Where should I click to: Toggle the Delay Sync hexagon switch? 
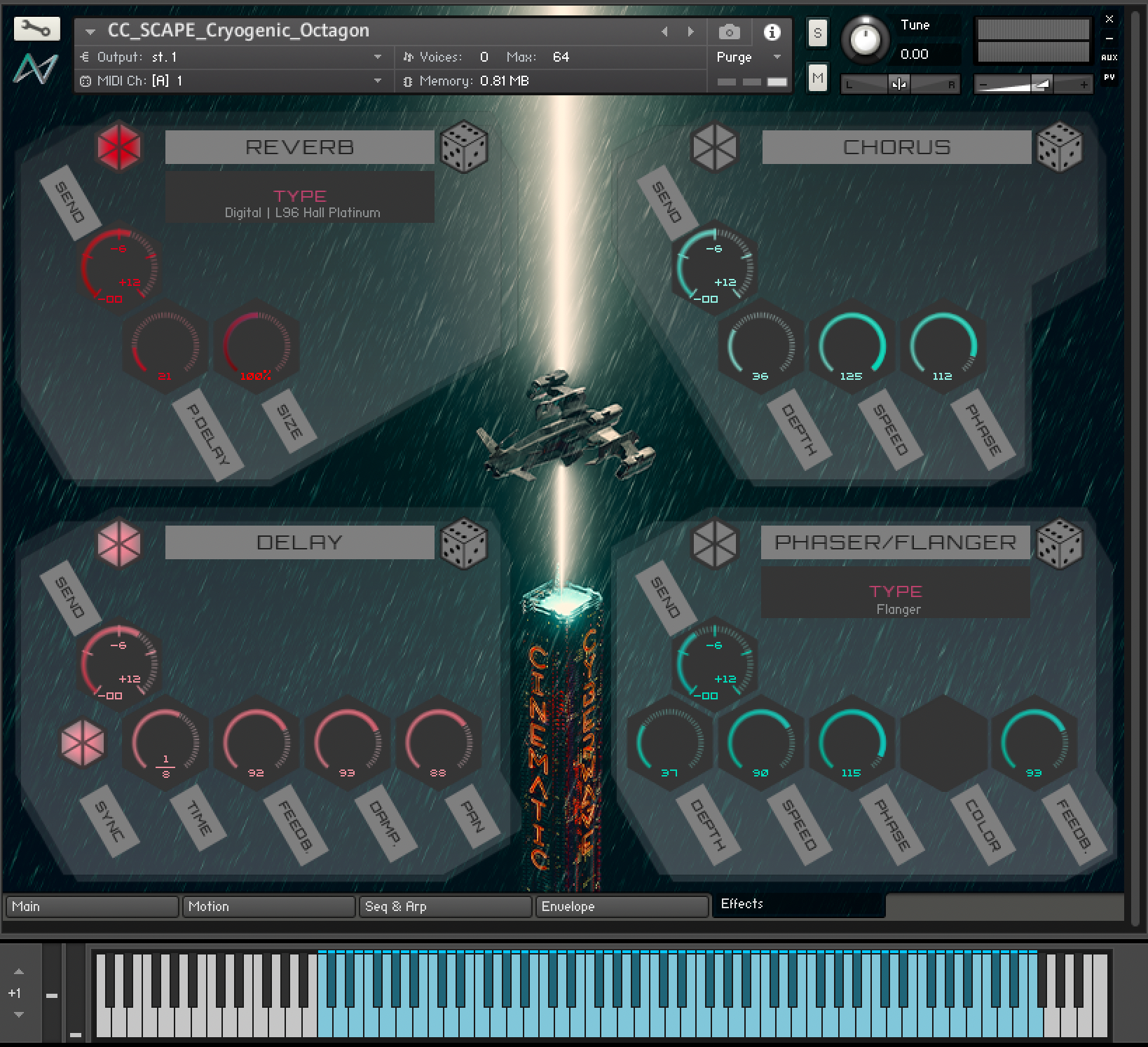click(x=83, y=742)
